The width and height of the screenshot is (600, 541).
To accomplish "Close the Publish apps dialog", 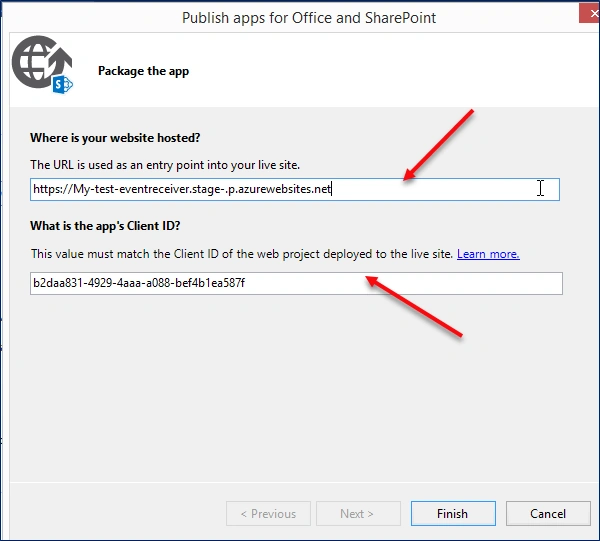I will [592, 13].
